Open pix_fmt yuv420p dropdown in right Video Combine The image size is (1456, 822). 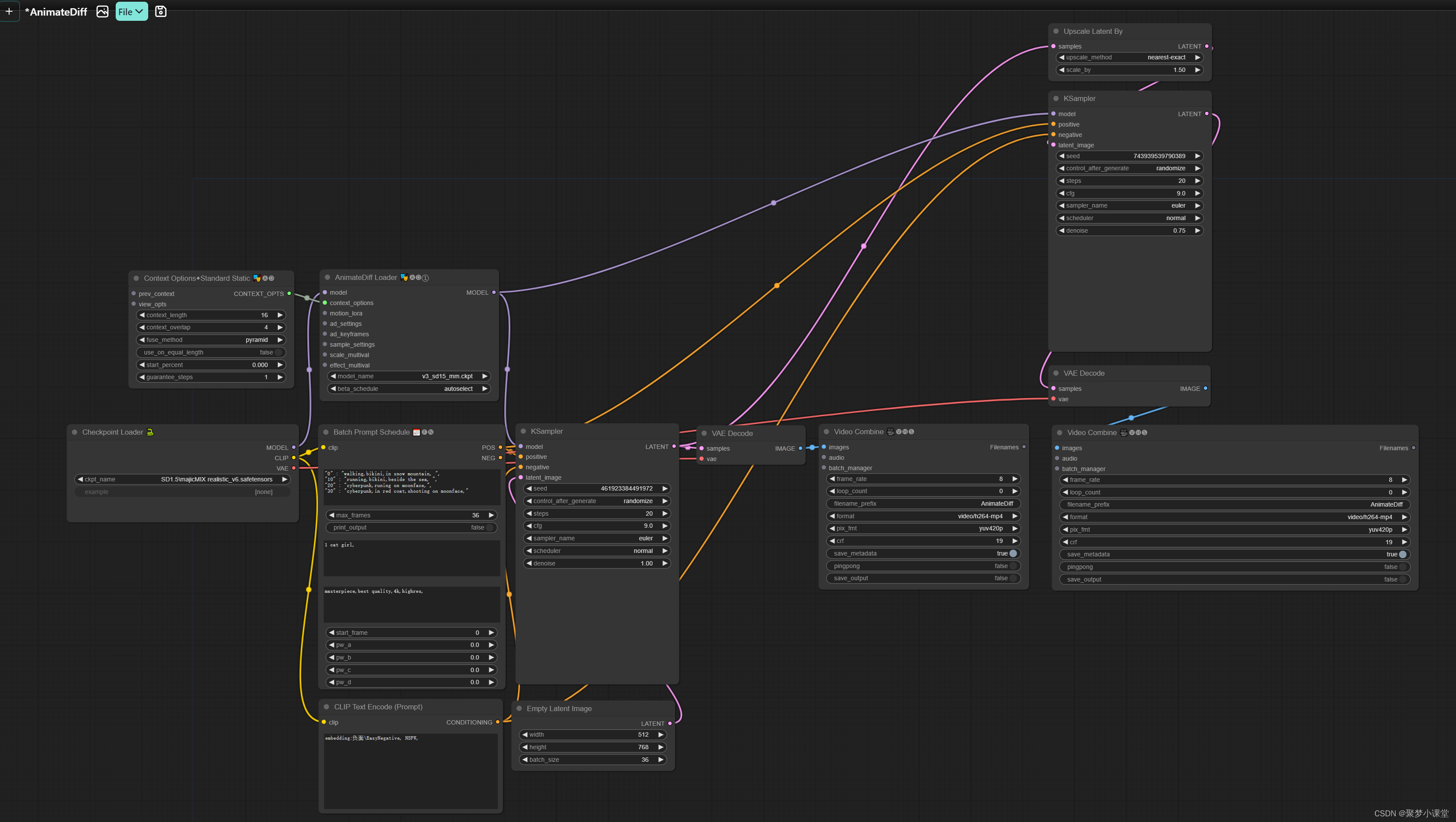pyautogui.click(x=1235, y=530)
